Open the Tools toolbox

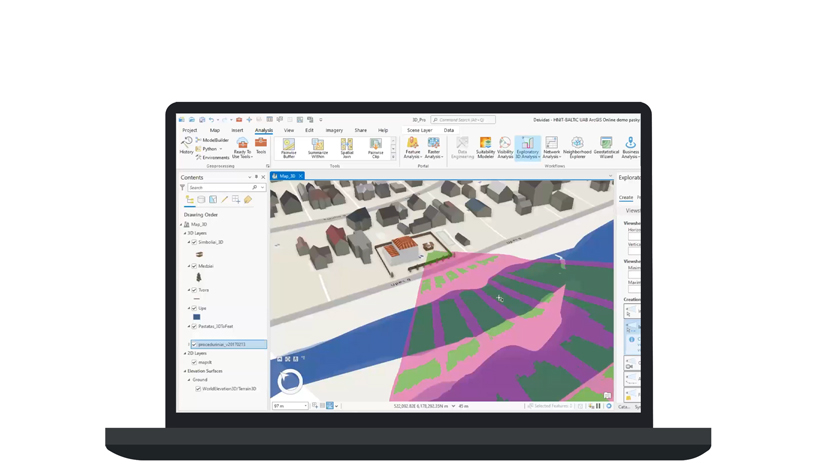pyautogui.click(x=261, y=146)
